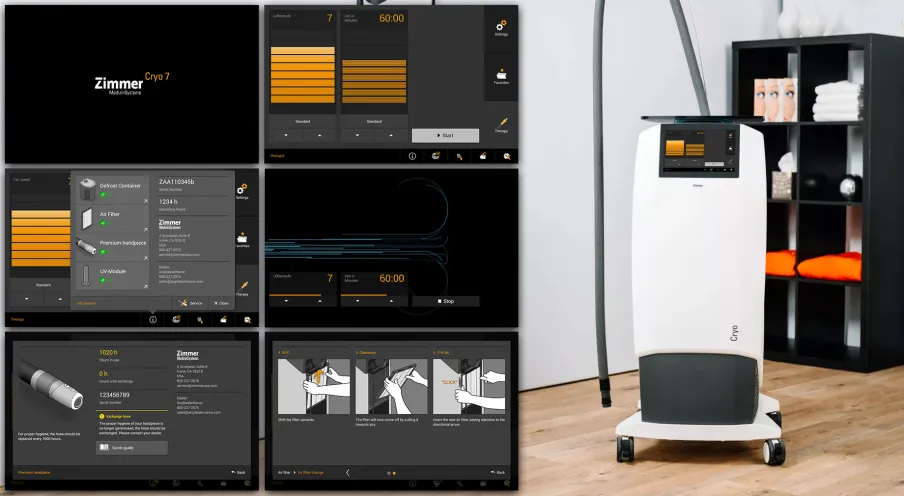Decrease time in minutes with down arrow
Screen dimensions: 904x496
pos(357,136)
